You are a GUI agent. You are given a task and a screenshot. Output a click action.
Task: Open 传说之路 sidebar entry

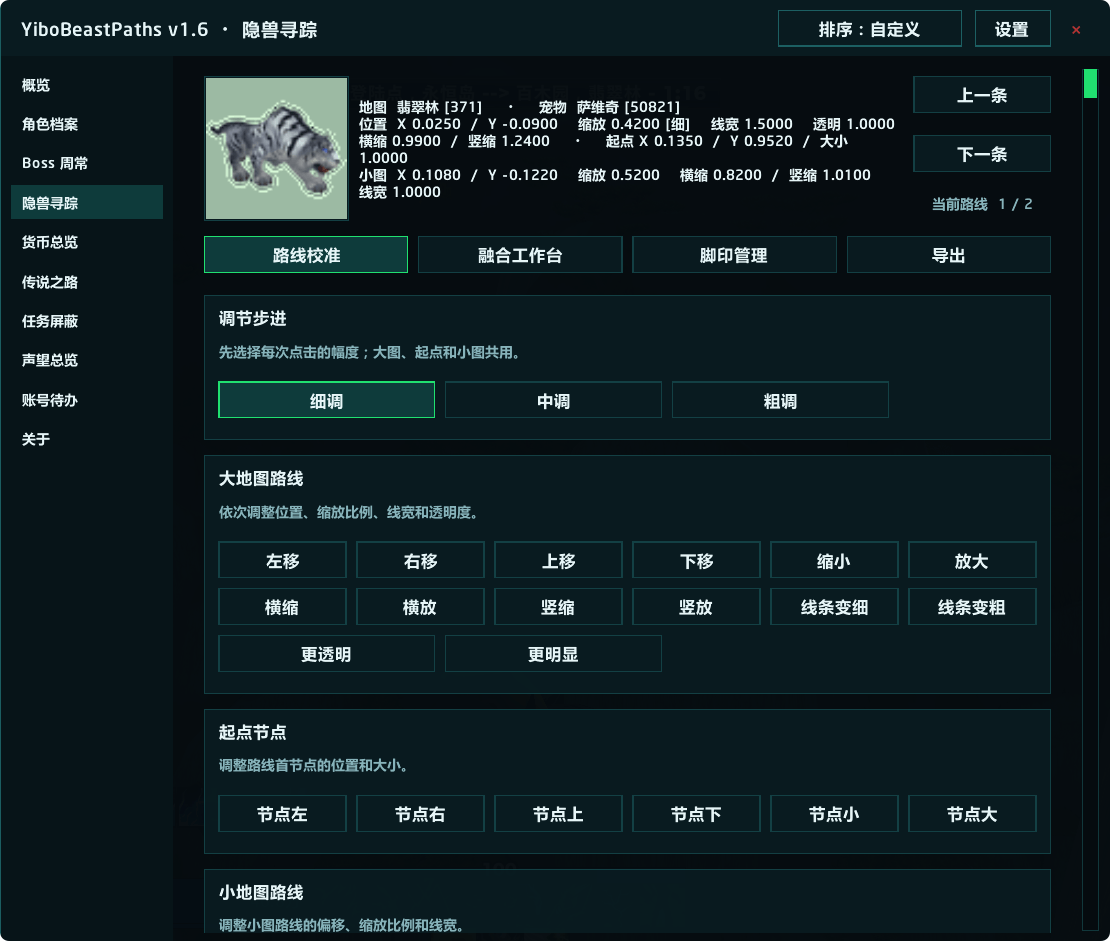87,282
